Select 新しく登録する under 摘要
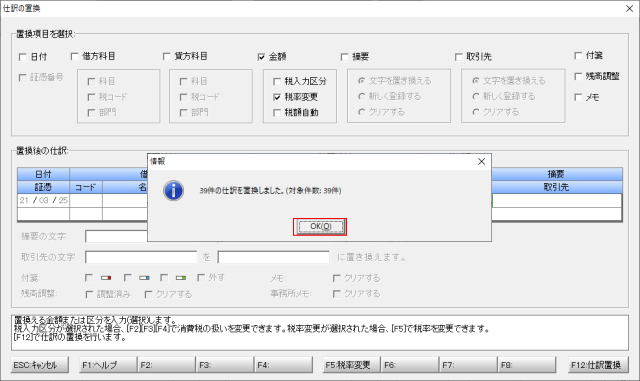The image size is (640, 381). click(x=361, y=96)
